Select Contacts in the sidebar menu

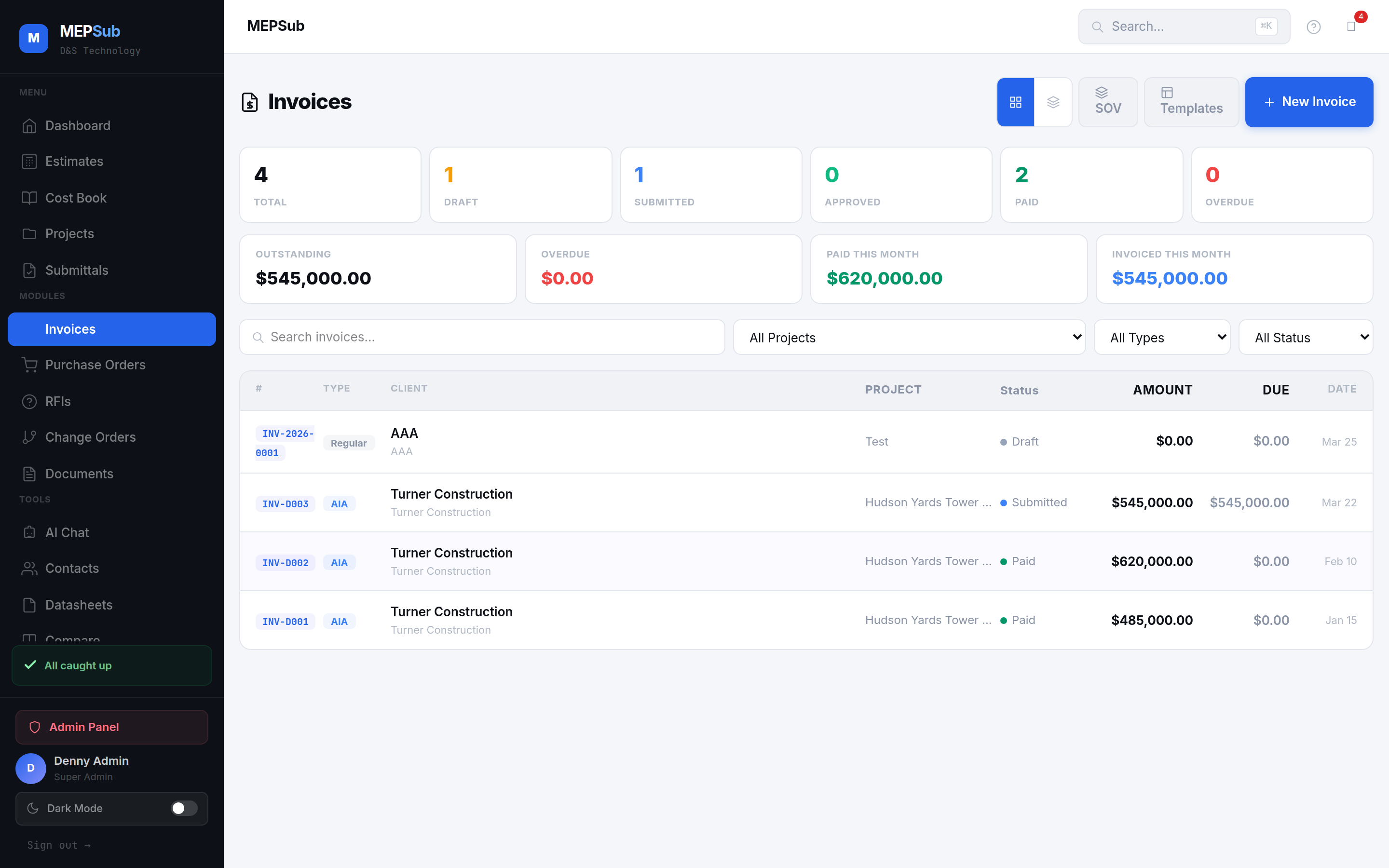click(72, 569)
